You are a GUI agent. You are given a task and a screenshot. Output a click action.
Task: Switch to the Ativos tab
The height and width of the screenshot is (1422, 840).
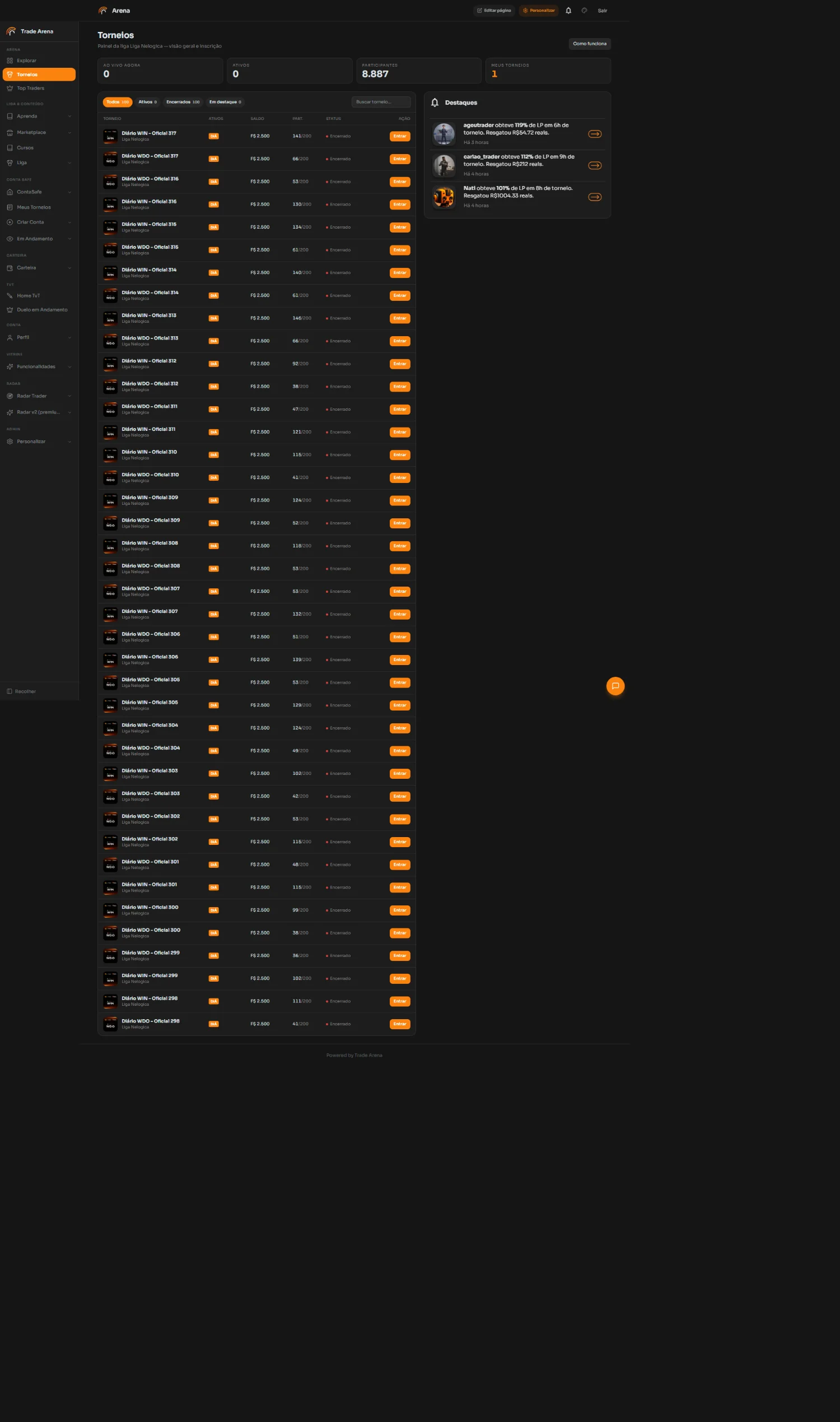148,102
